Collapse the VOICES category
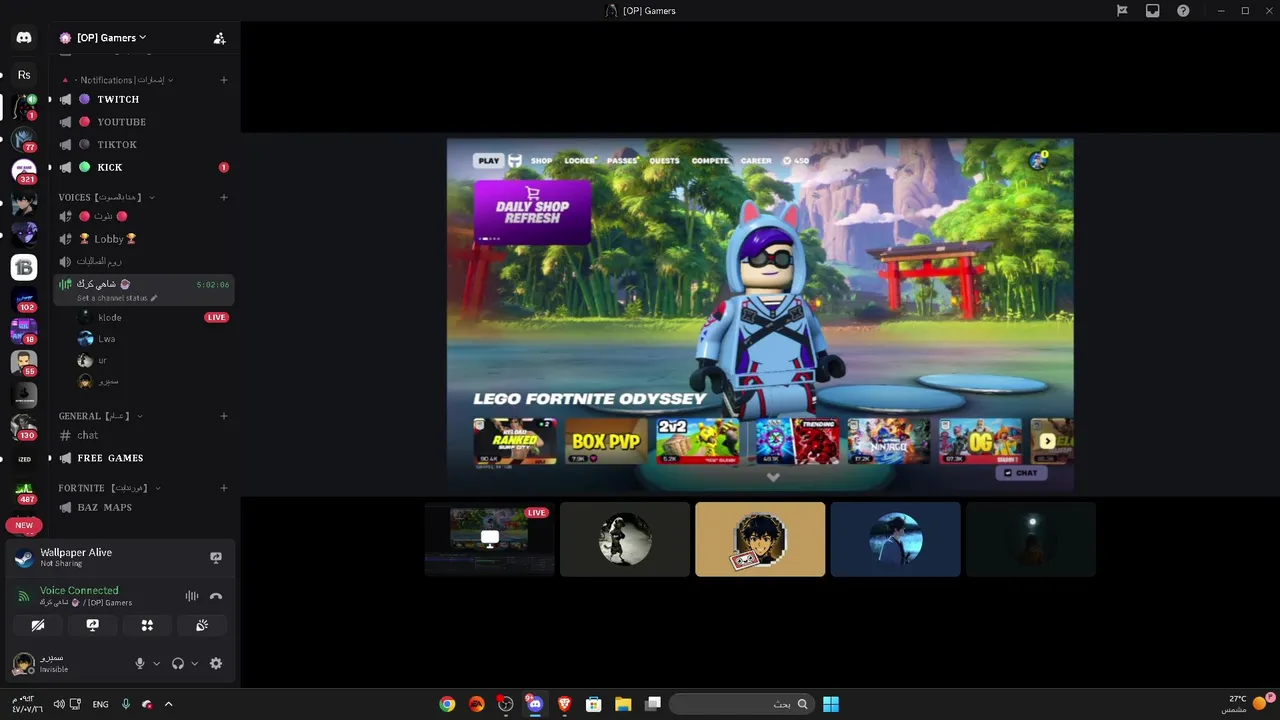This screenshot has height=720, width=1280. 106,197
